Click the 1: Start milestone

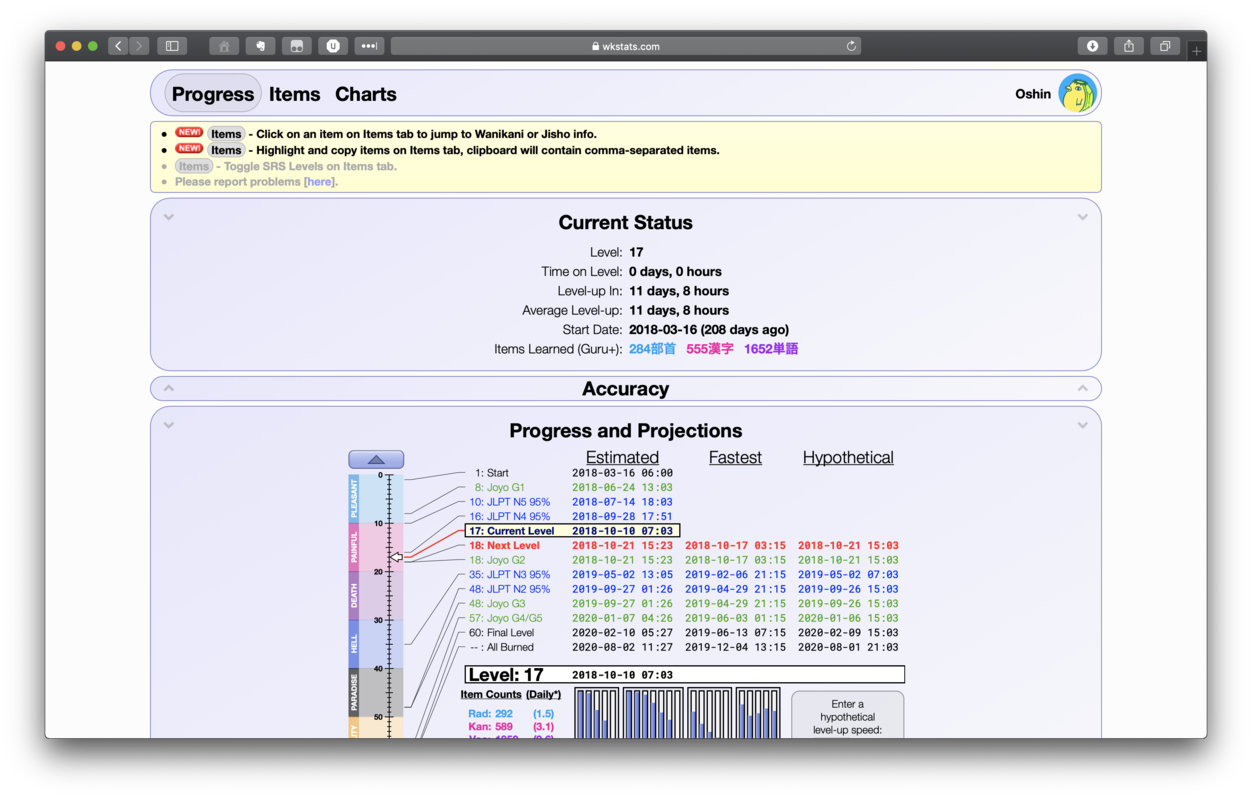coord(492,473)
